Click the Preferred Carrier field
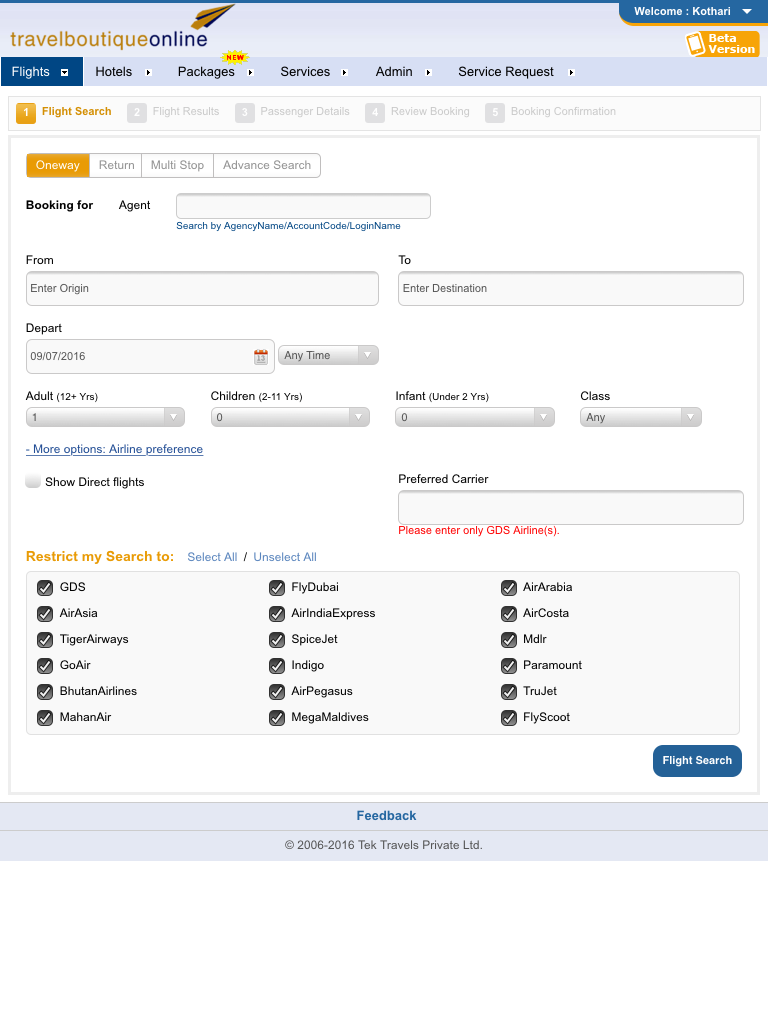 tap(571, 507)
